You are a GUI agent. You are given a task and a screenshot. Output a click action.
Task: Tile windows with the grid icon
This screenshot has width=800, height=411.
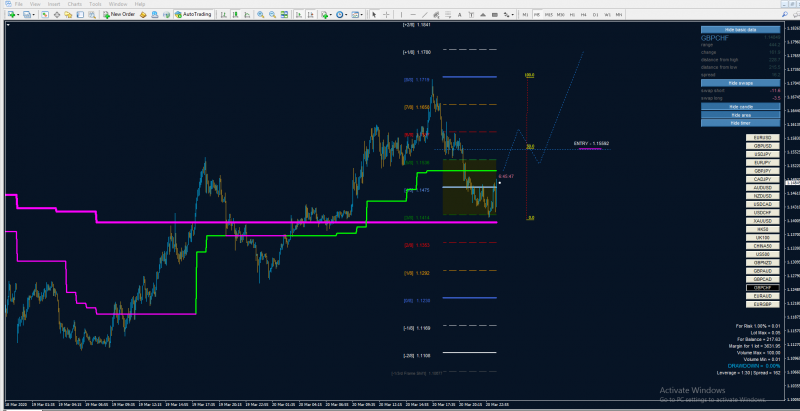[x=284, y=15]
